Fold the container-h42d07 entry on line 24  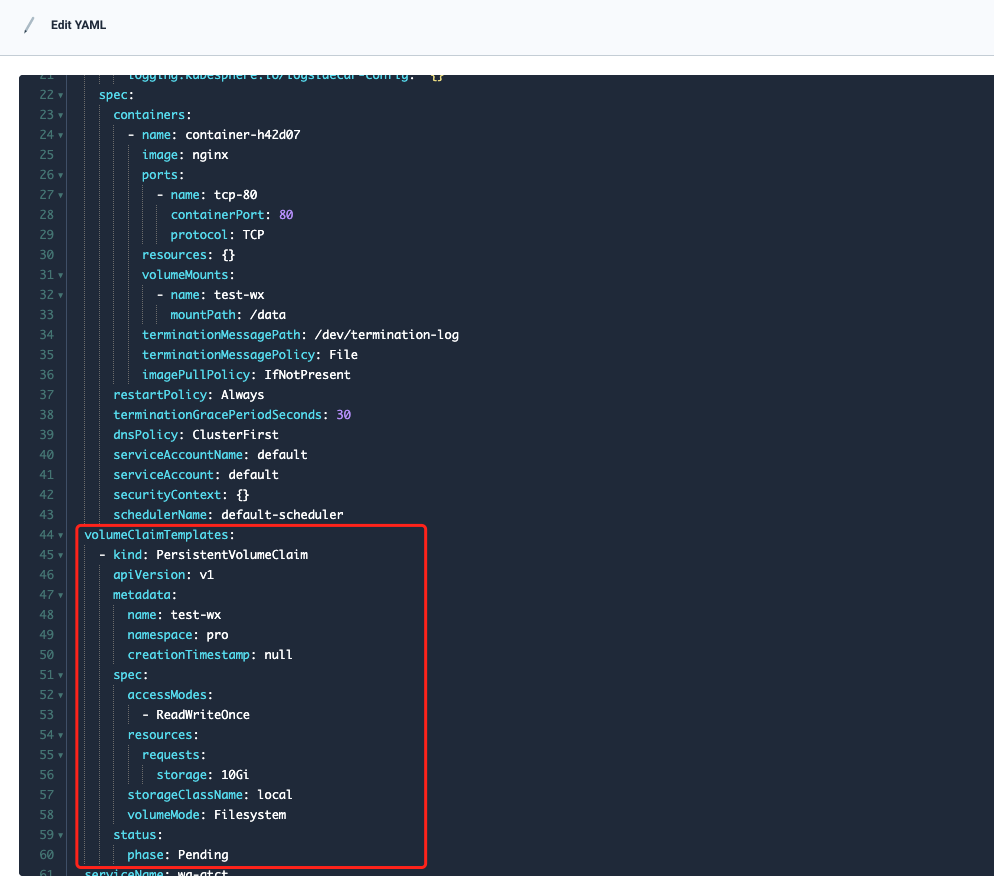[58, 134]
